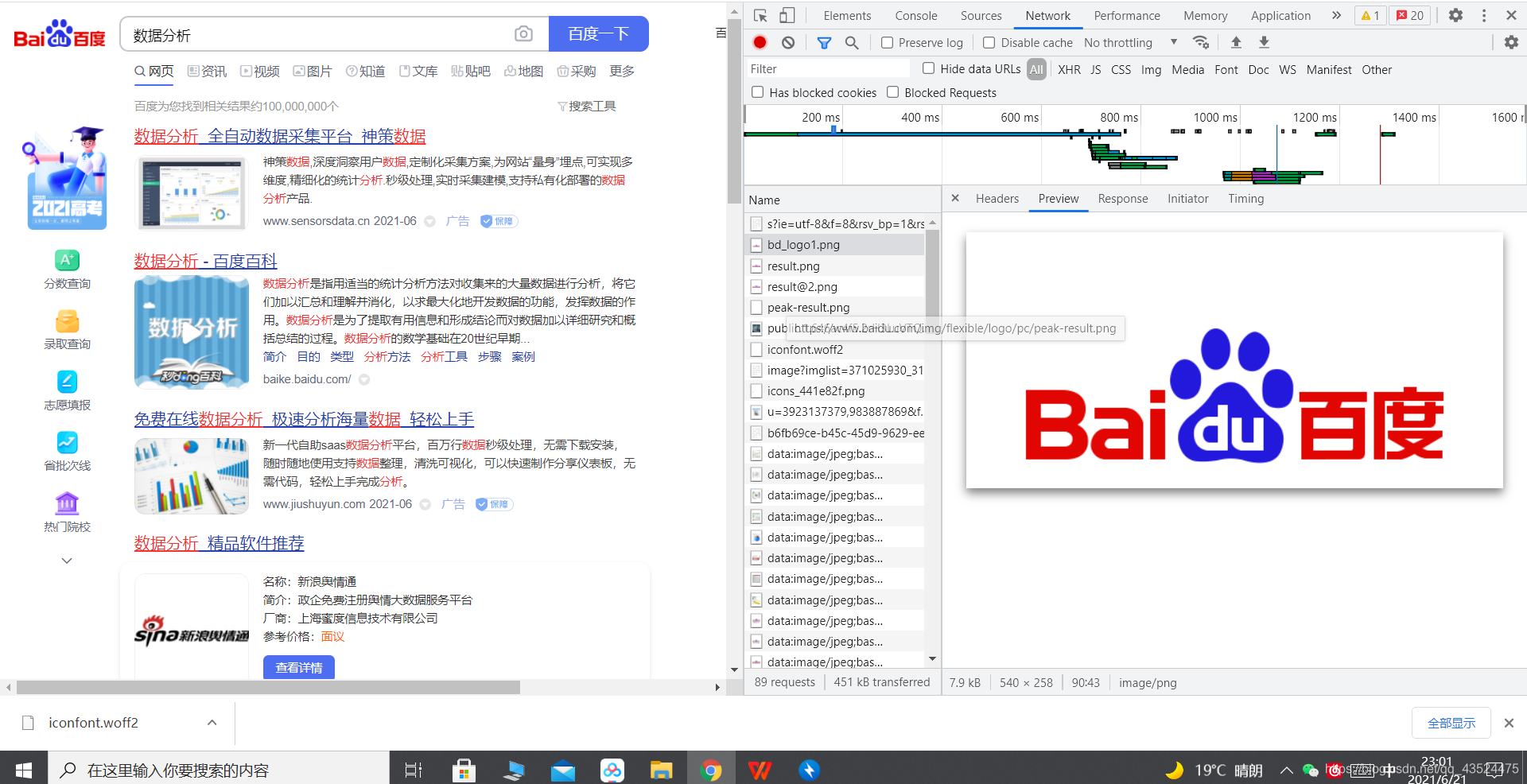This screenshot has width=1527, height=784.
Task: Toggle the device toolbar icon
Action: point(787,16)
